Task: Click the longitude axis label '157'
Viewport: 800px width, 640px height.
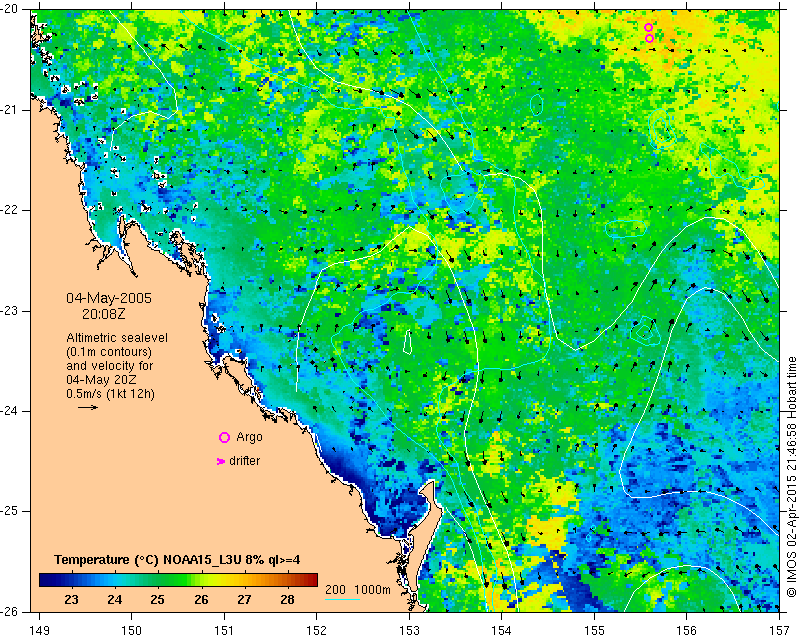Action: (x=779, y=631)
